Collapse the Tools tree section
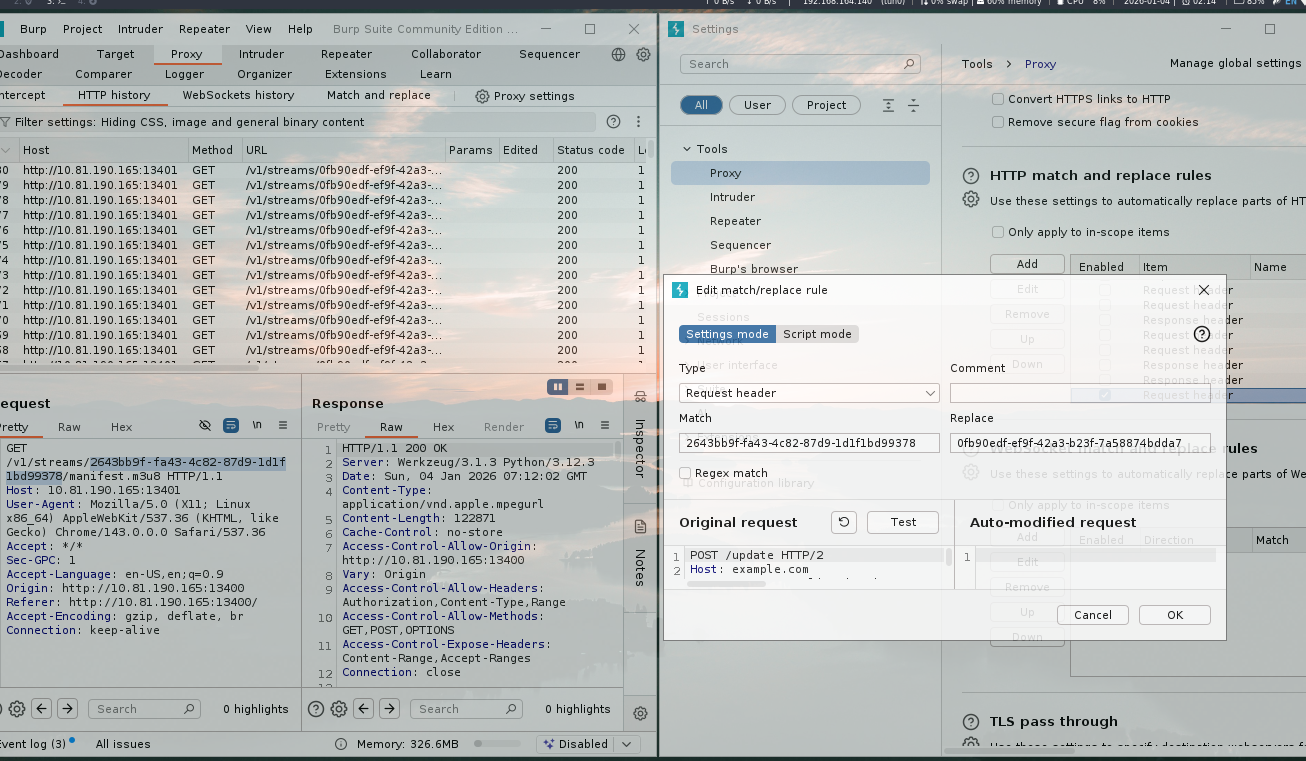This screenshot has height=761, width=1306. 687,149
